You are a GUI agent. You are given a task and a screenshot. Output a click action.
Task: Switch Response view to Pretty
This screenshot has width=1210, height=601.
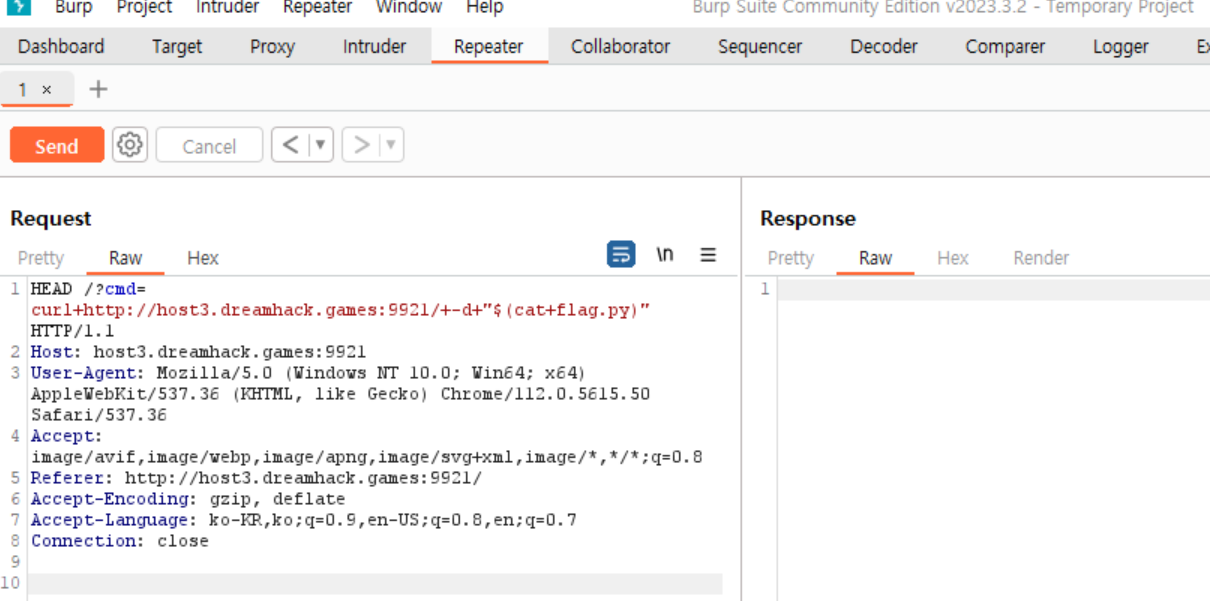tap(791, 258)
